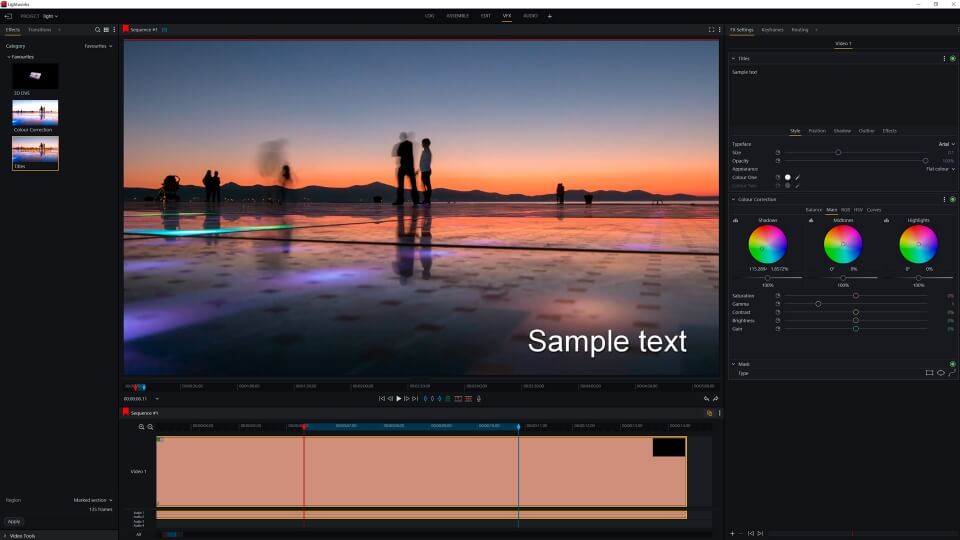
Task: Select the rectangle mask shape
Action: click(929, 373)
